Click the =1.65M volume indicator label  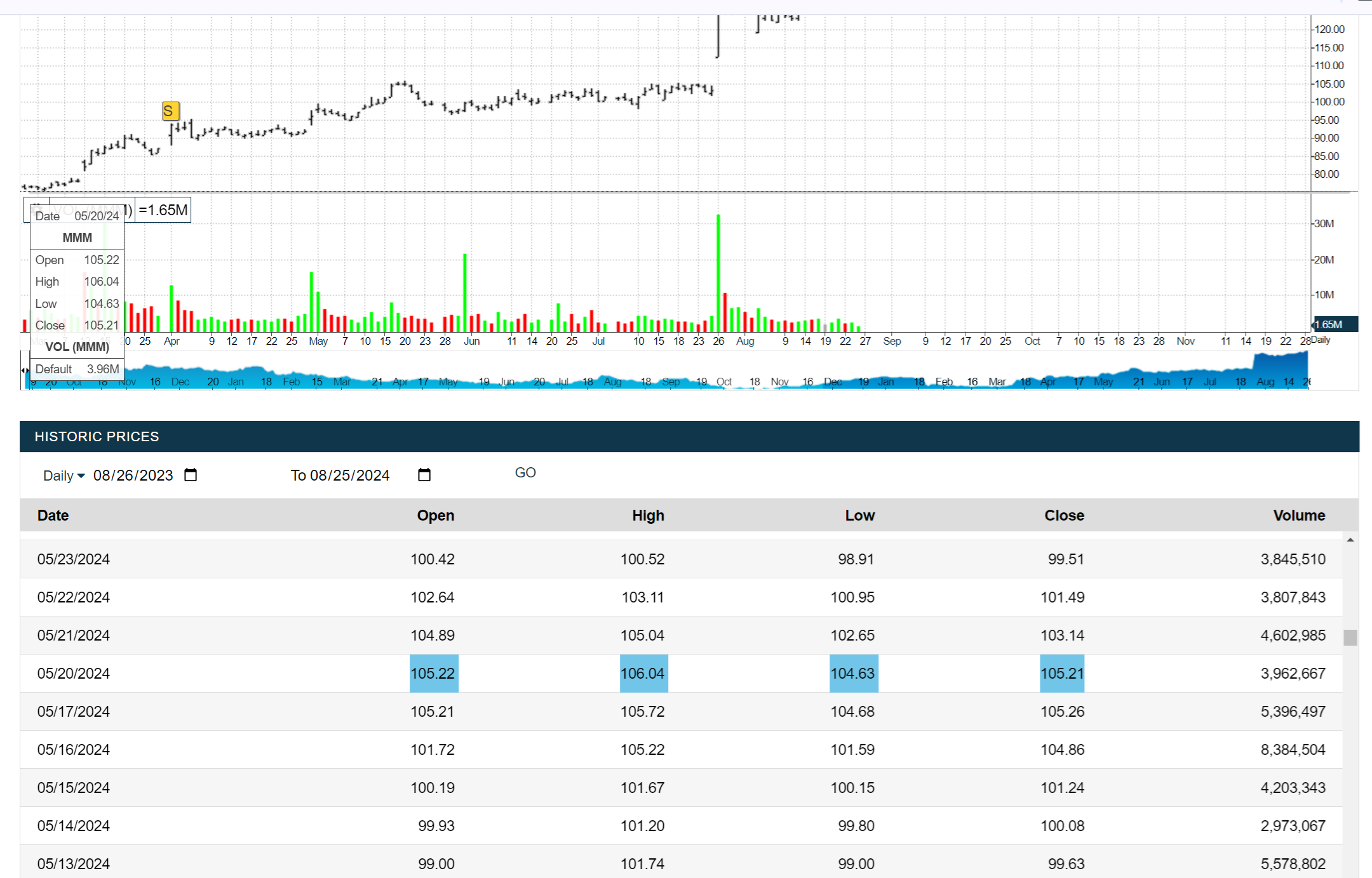(163, 210)
